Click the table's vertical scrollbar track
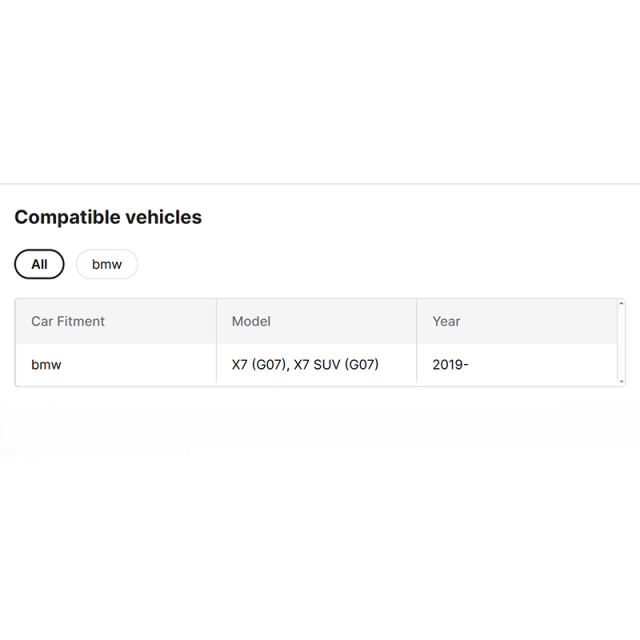640x640 pixels. click(621, 342)
